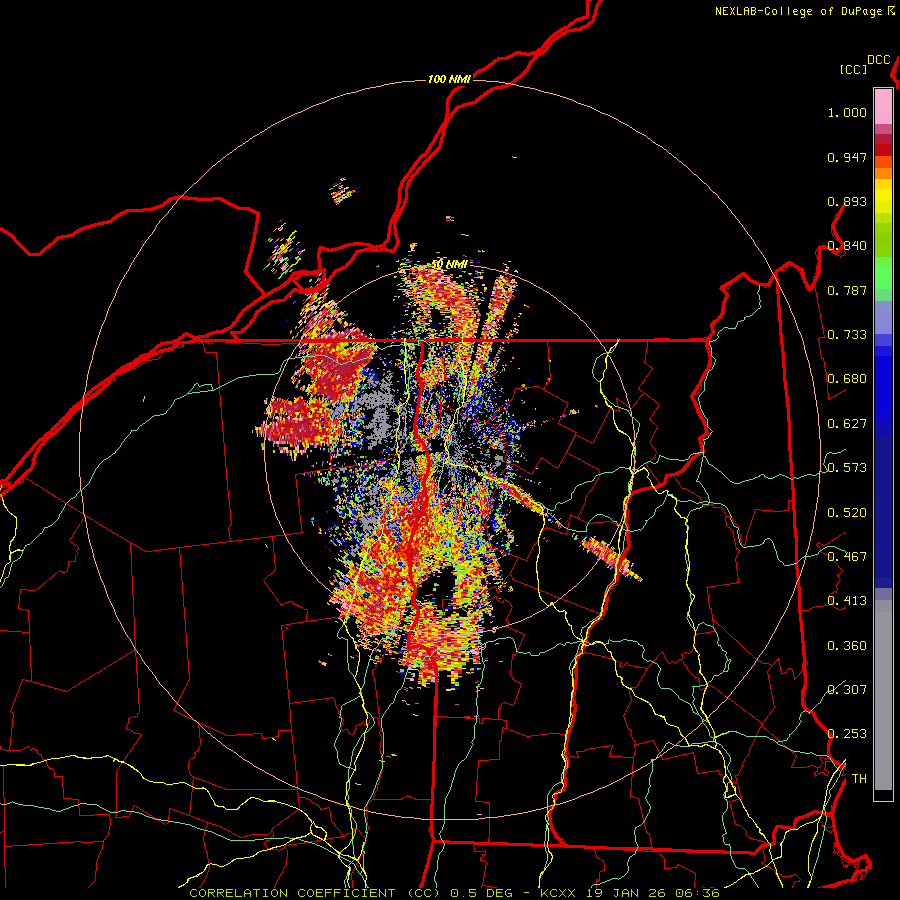Click the 0.413 scale value

[847, 600]
